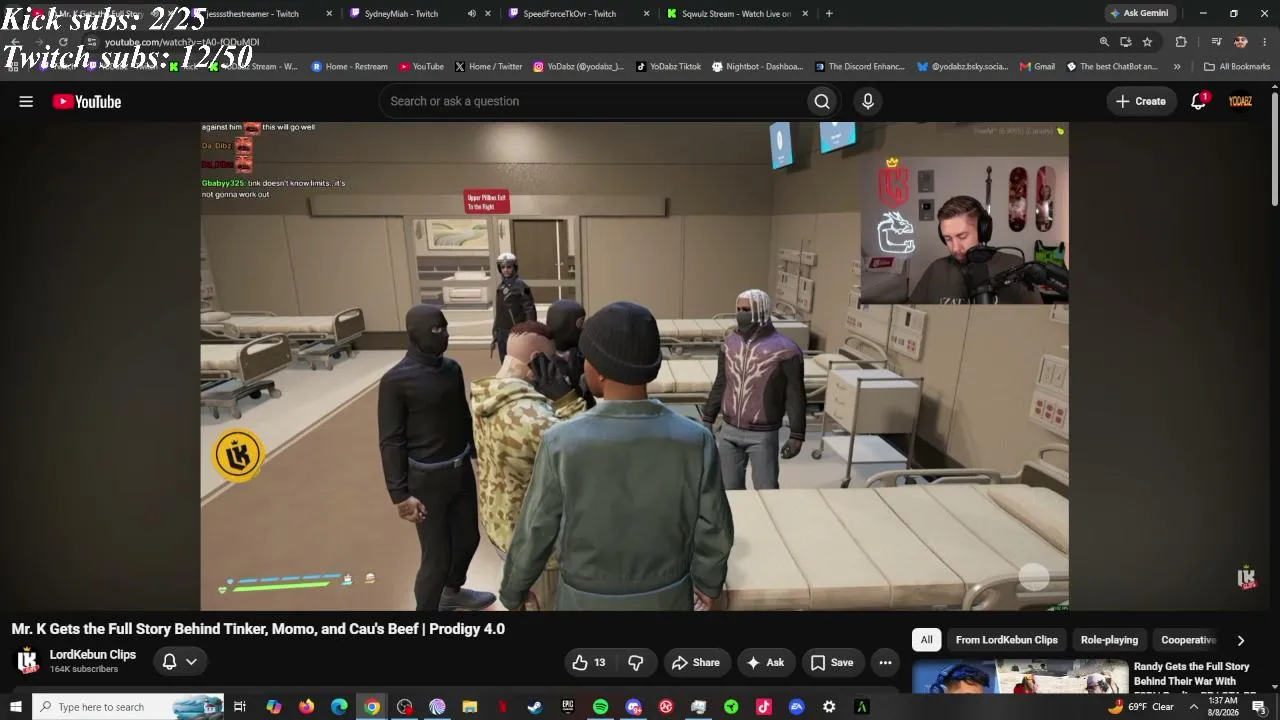Select the All filter chip
1280x720 pixels.
click(x=927, y=640)
